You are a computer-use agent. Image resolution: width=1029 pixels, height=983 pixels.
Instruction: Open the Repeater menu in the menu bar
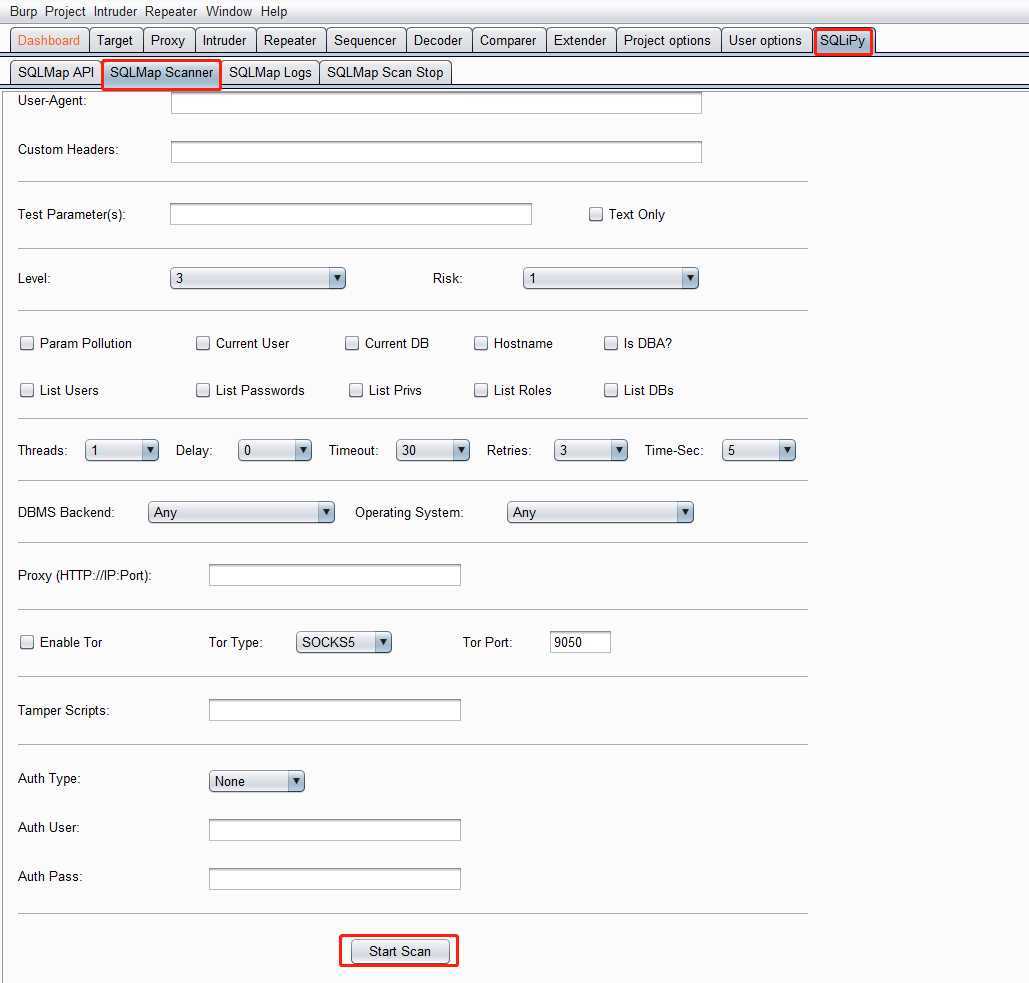[171, 11]
